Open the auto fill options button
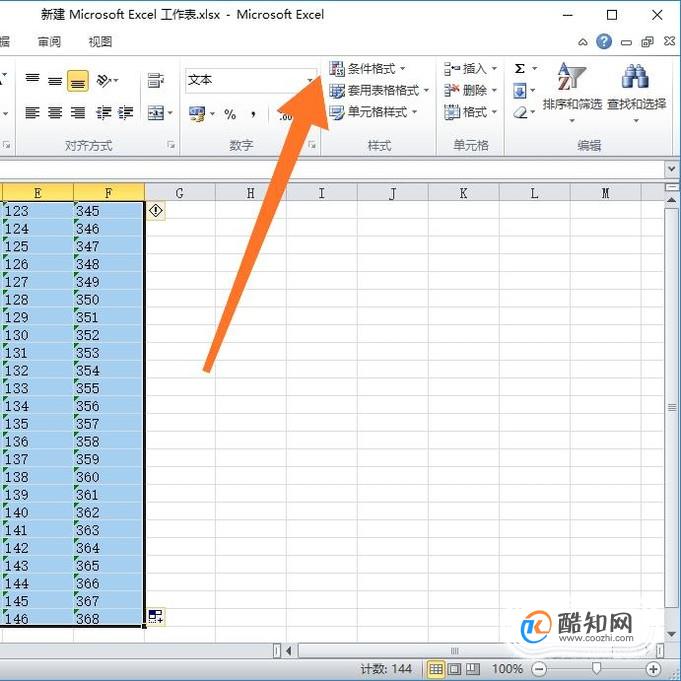The height and width of the screenshot is (681, 681). coord(156,616)
